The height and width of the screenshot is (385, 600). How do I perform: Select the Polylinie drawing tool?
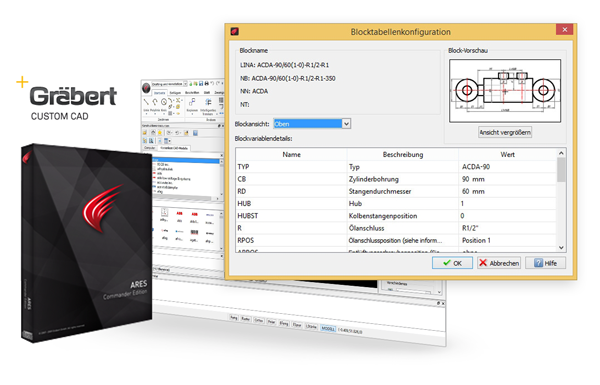[155, 105]
